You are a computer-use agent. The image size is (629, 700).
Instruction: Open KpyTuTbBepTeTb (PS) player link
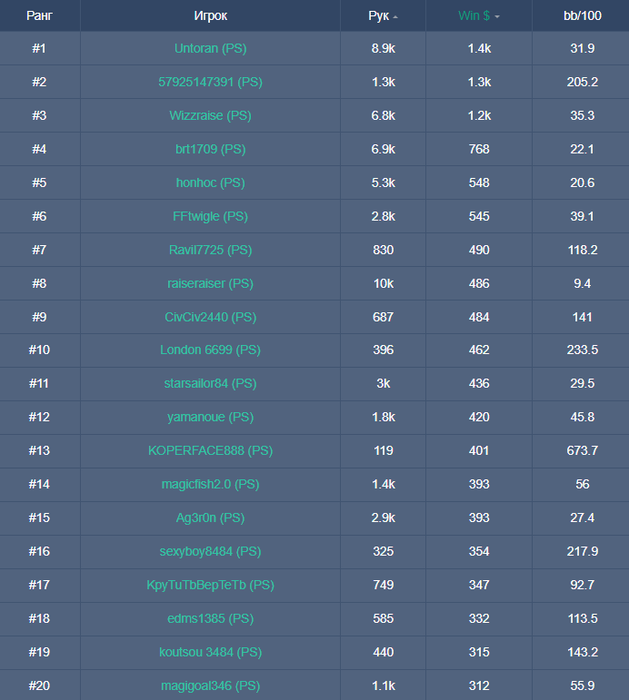pyautogui.click(x=210, y=585)
